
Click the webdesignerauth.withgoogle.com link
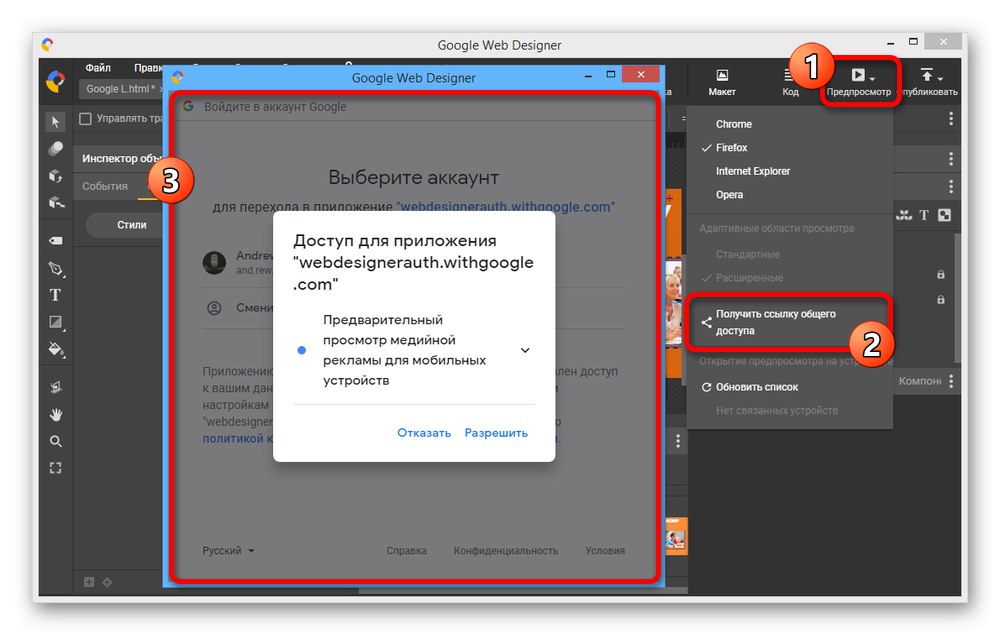(505, 207)
